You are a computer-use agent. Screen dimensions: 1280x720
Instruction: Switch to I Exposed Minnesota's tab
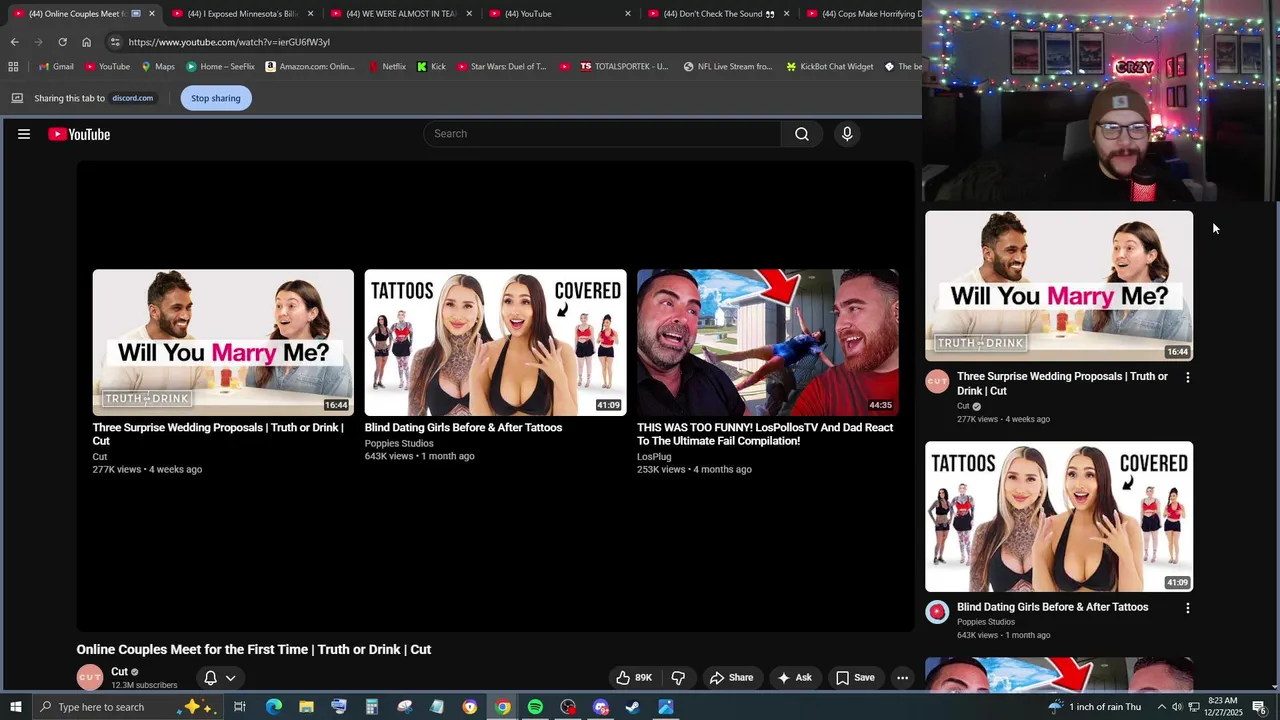[243, 14]
